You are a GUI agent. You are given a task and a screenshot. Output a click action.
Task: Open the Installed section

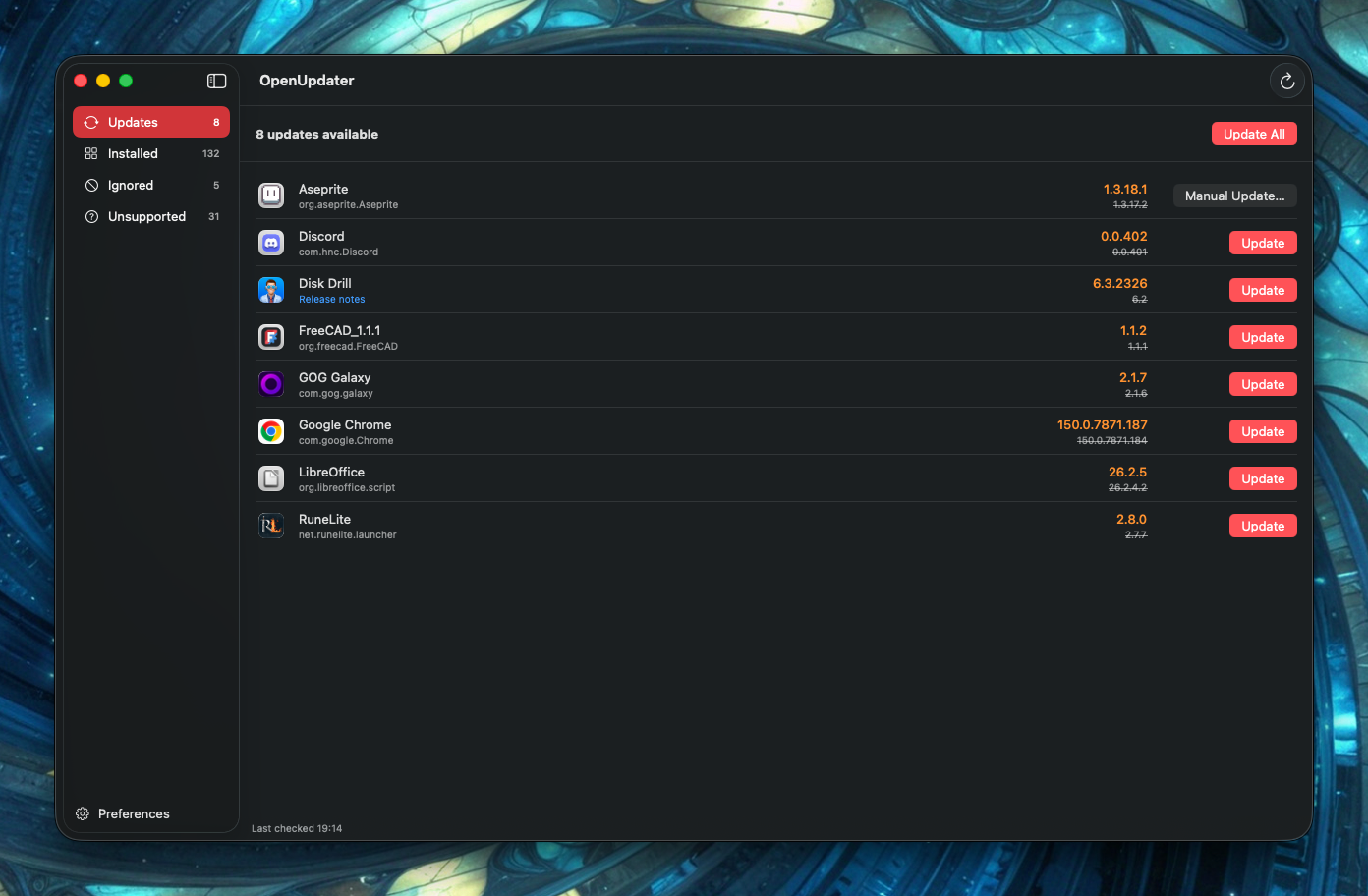151,153
